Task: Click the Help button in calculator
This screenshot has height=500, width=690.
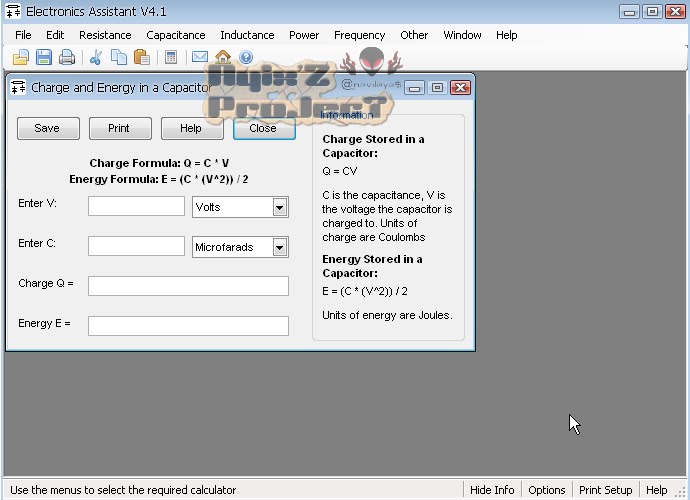Action: [x=192, y=128]
